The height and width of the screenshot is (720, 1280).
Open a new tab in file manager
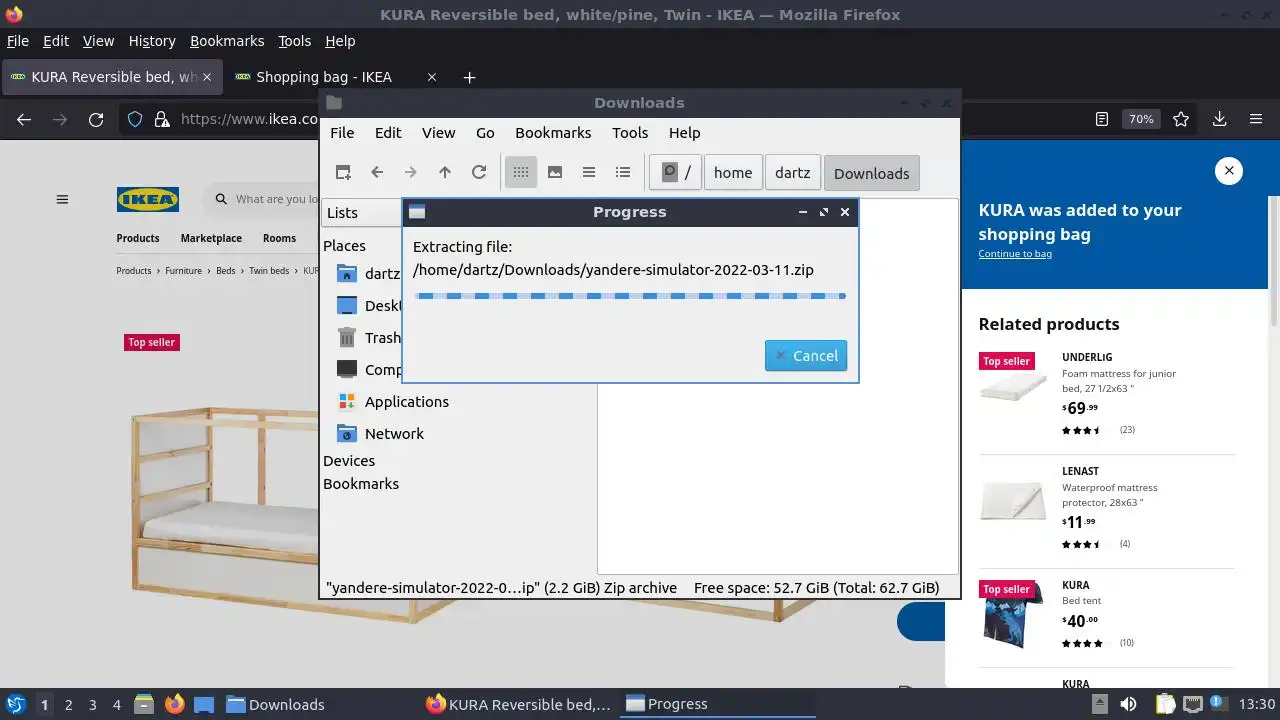coord(343,172)
